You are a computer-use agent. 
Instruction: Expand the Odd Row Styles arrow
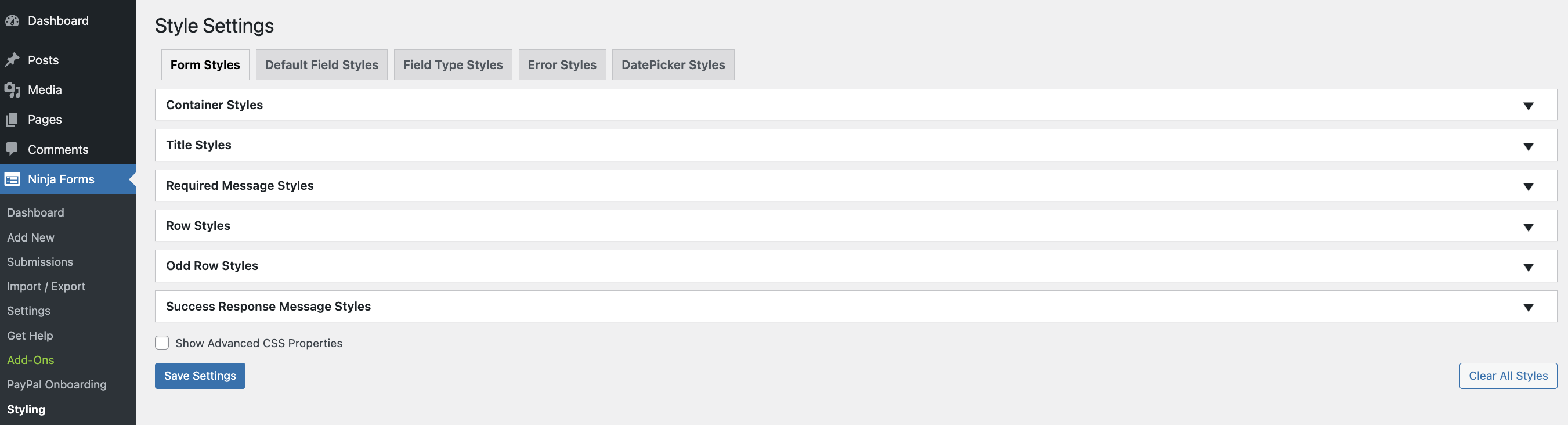pyautogui.click(x=1528, y=267)
